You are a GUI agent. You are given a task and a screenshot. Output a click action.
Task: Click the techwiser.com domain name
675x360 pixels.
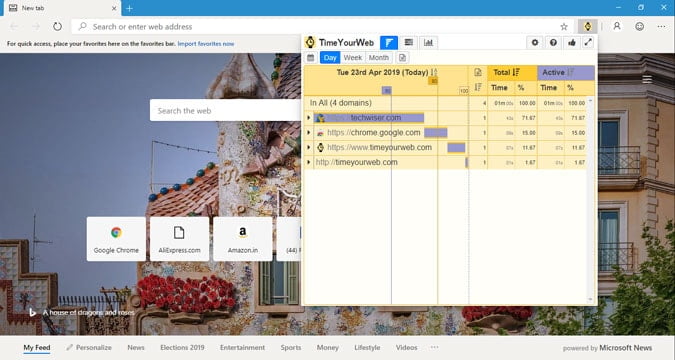tap(375, 118)
